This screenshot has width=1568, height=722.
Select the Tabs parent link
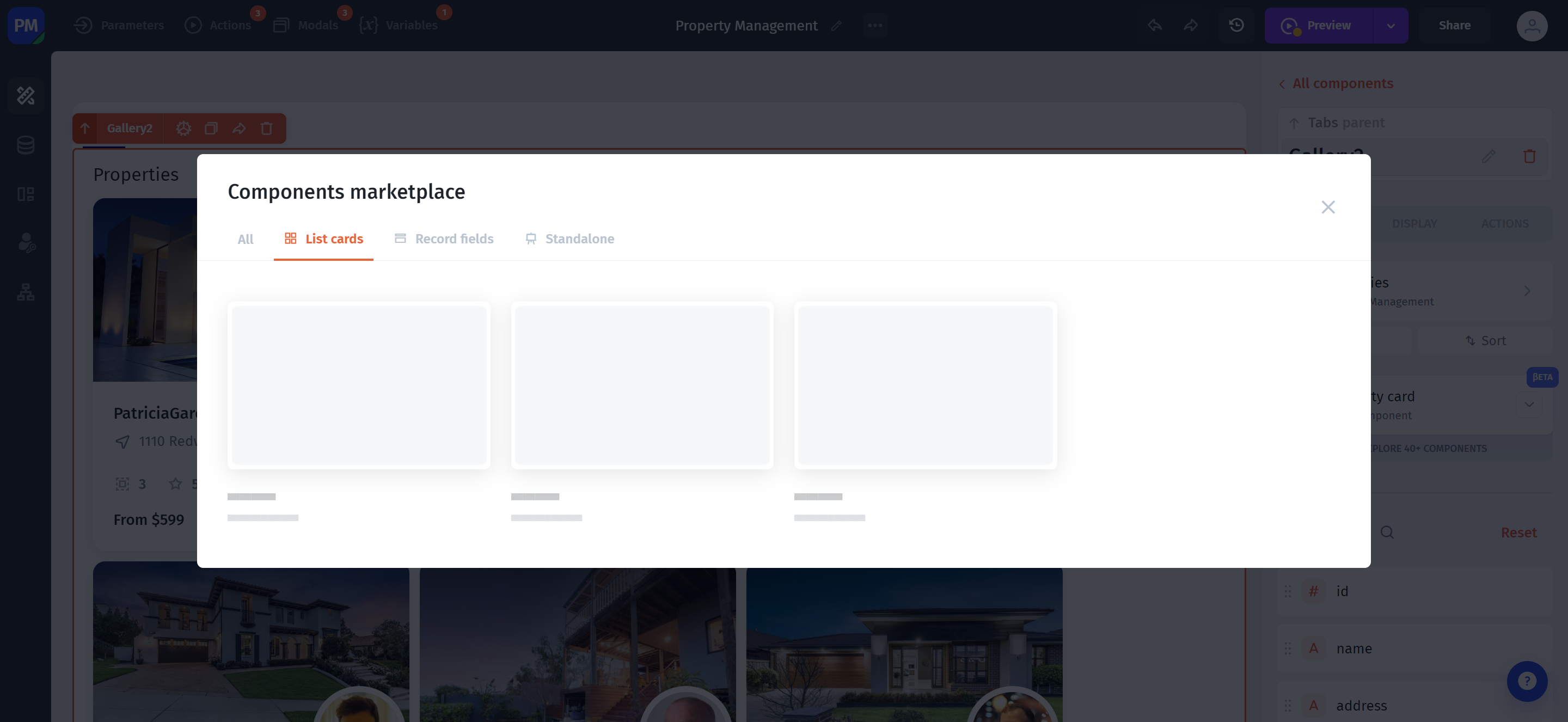[x=1337, y=123]
